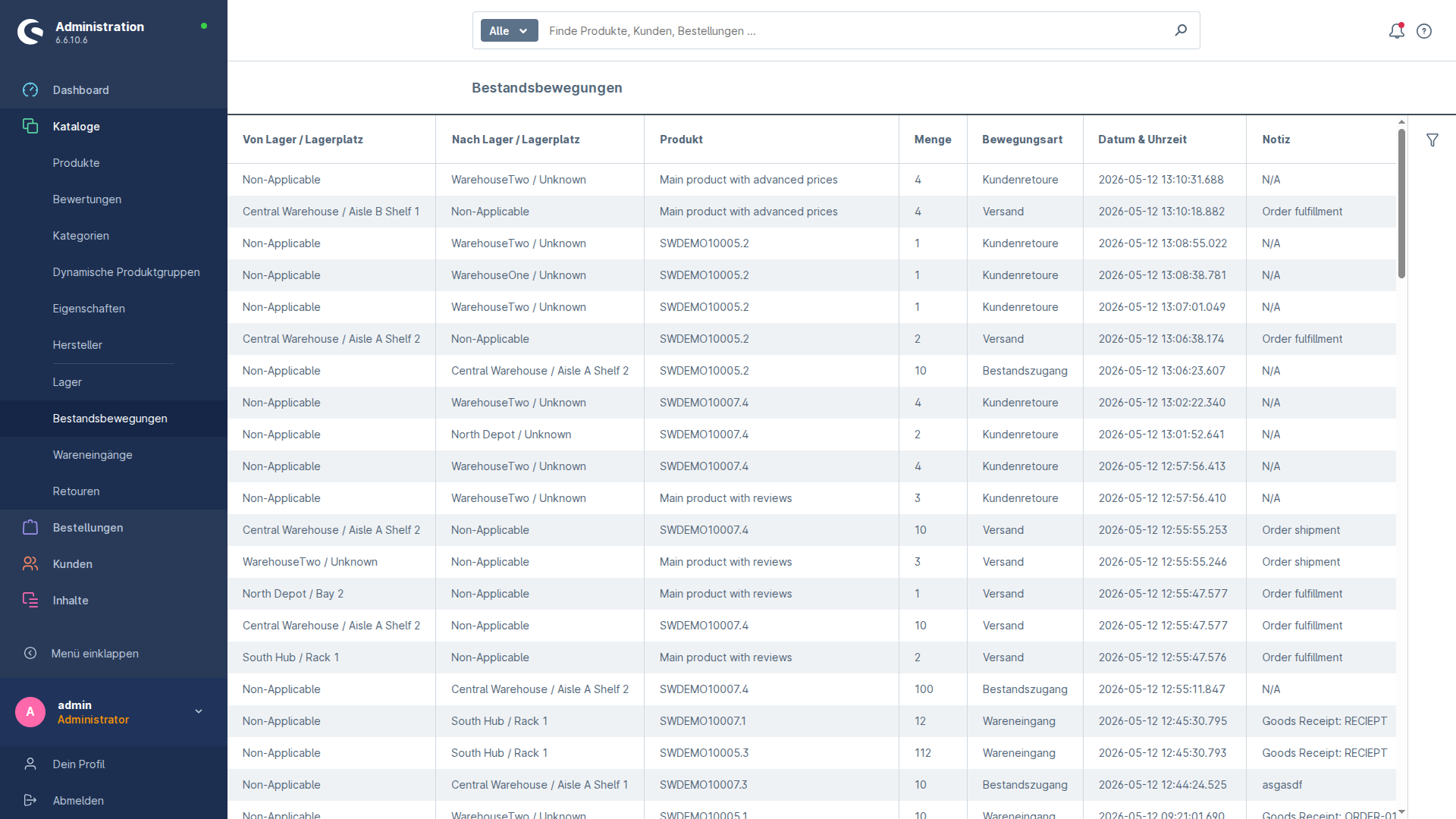Open Wareneingänge submenu item
Image resolution: width=1456 pixels, height=819 pixels.
tap(93, 455)
